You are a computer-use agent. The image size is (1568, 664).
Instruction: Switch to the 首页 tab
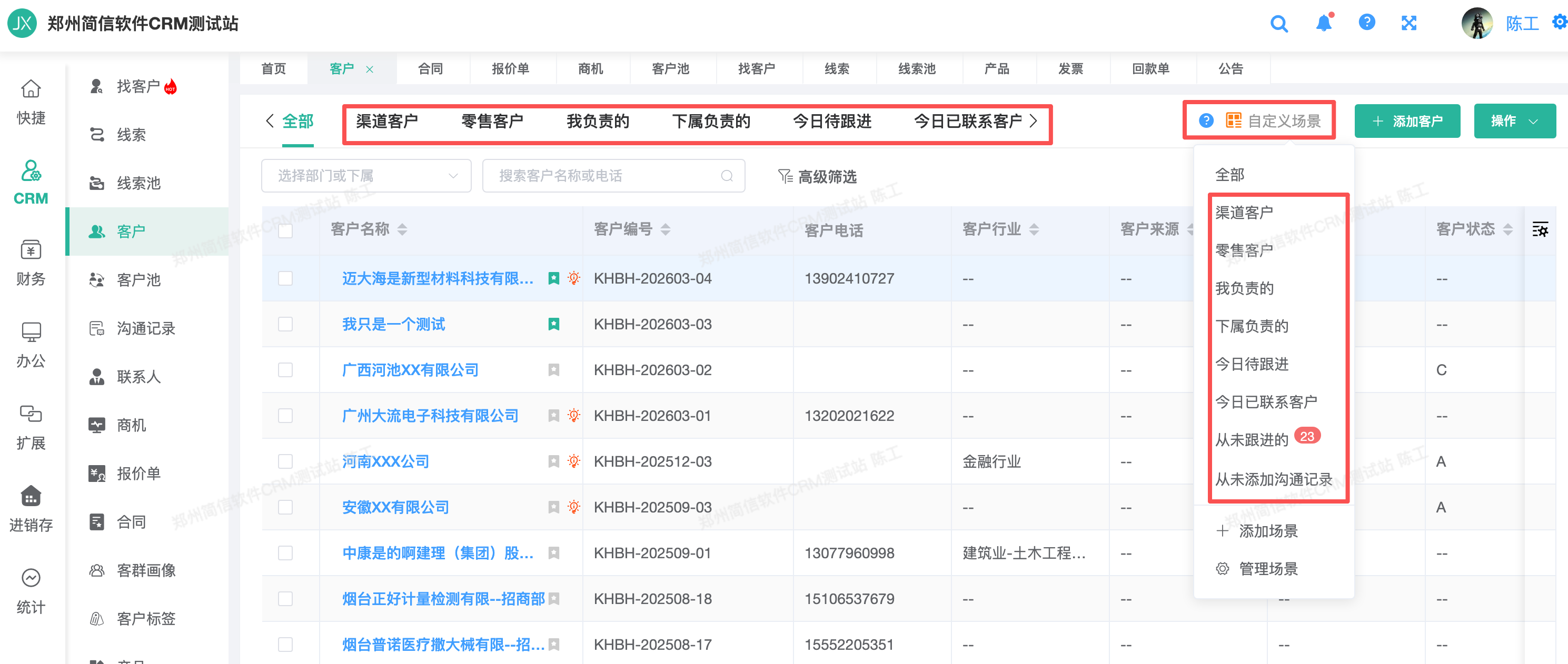pos(273,69)
